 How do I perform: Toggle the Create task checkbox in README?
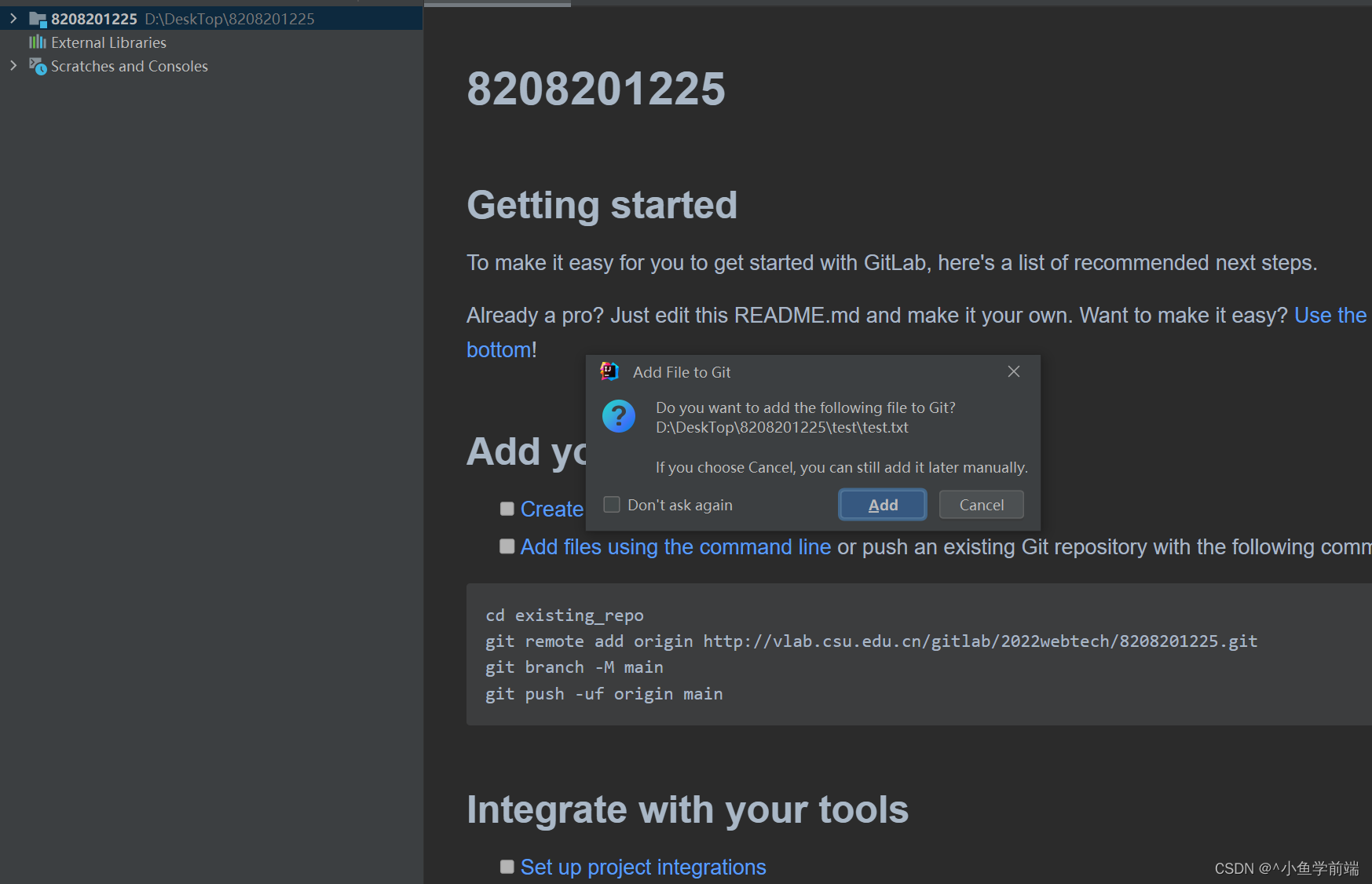pyautogui.click(x=507, y=509)
